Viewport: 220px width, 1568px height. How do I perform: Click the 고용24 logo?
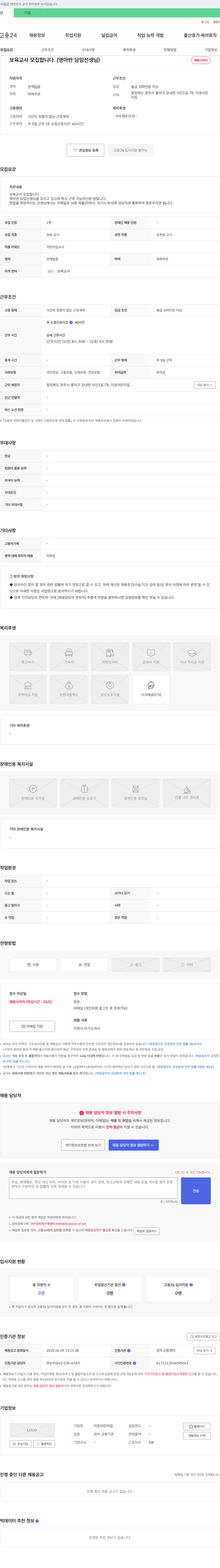pyautogui.click(x=8, y=35)
